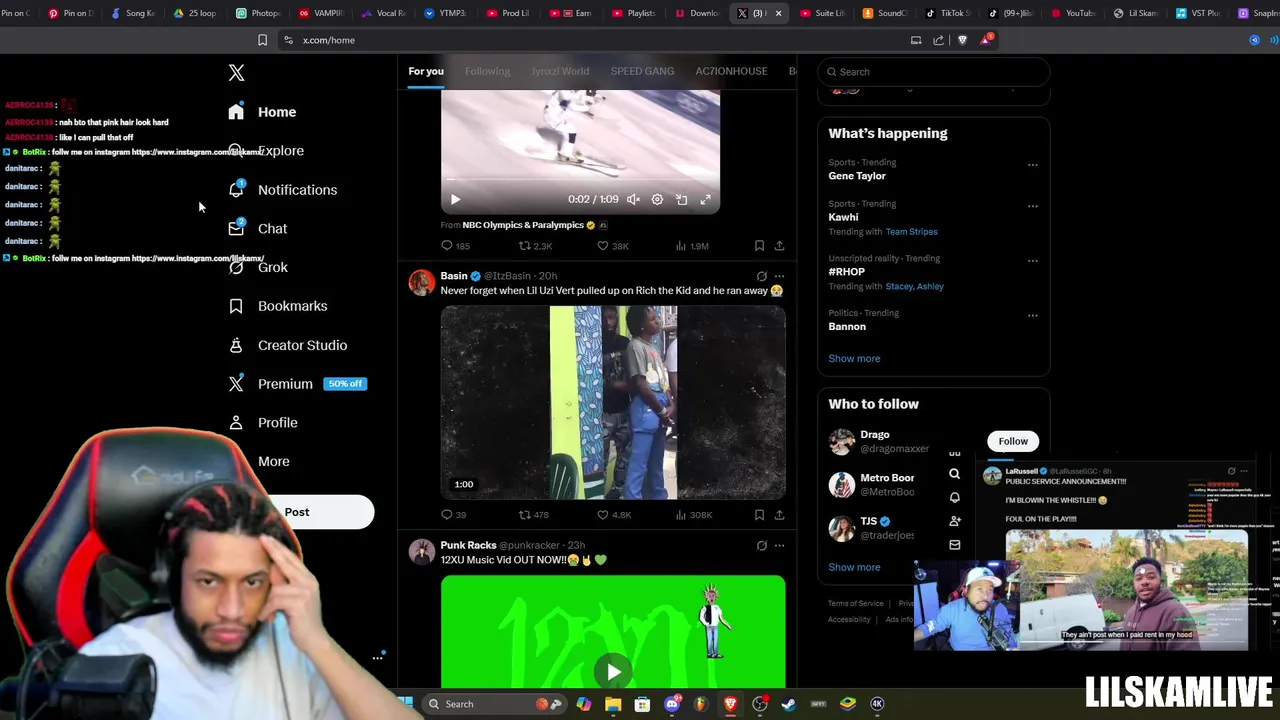Repost Basin's post (478)
This screenshot has height=720, width=1280.
(x=533, y=515)
